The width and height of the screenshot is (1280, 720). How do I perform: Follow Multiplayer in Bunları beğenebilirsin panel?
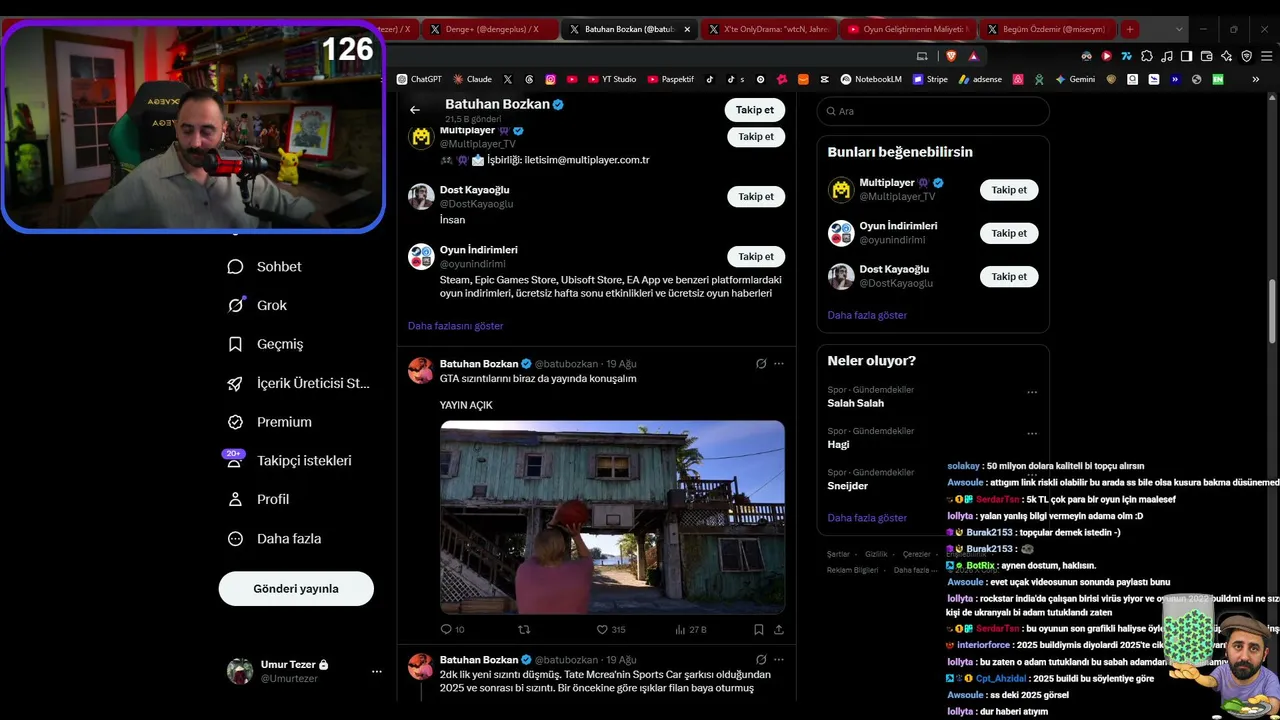[x=1009, y=190]
